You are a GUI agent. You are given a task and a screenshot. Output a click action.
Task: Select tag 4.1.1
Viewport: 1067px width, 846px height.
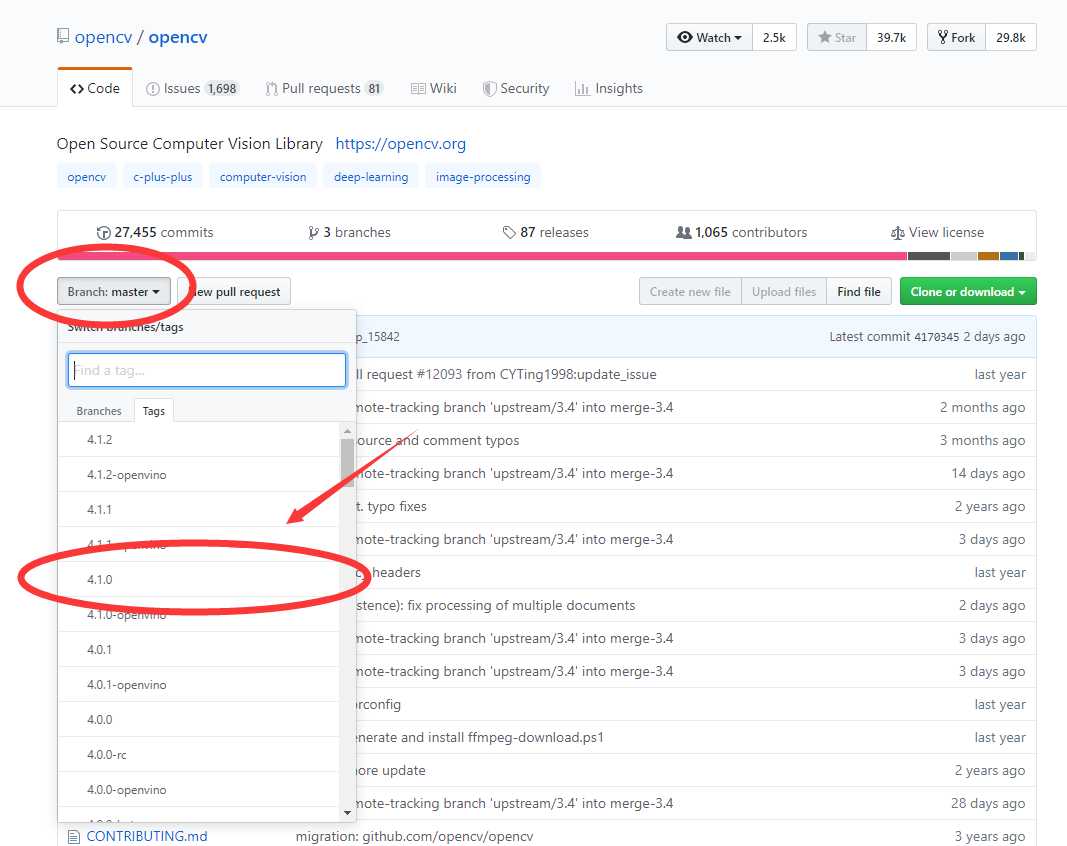tap(198, 509)
